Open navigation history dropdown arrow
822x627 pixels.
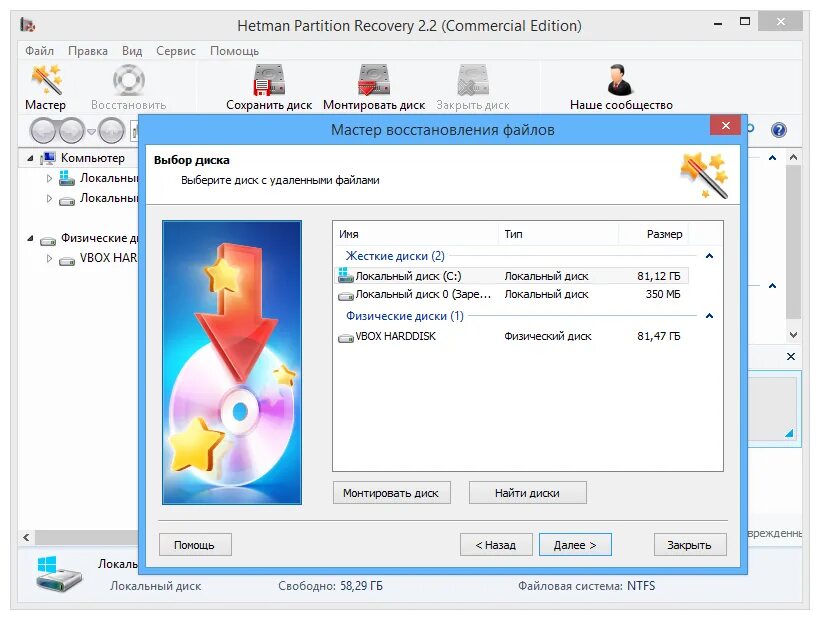coord(91,131)
